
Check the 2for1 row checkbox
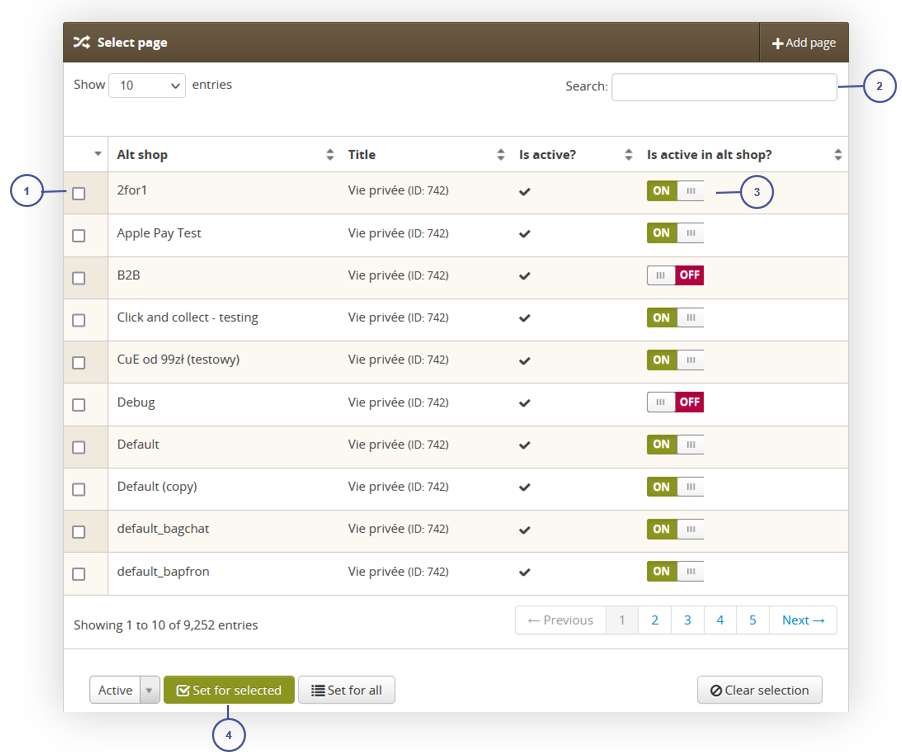(79, 193)
